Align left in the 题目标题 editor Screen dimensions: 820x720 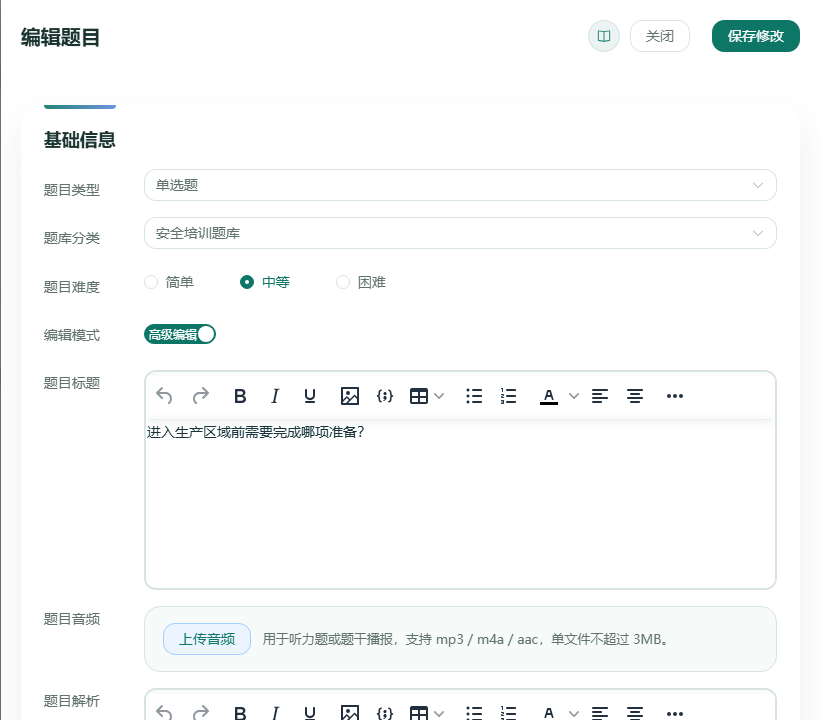click(x=600, y=396)
